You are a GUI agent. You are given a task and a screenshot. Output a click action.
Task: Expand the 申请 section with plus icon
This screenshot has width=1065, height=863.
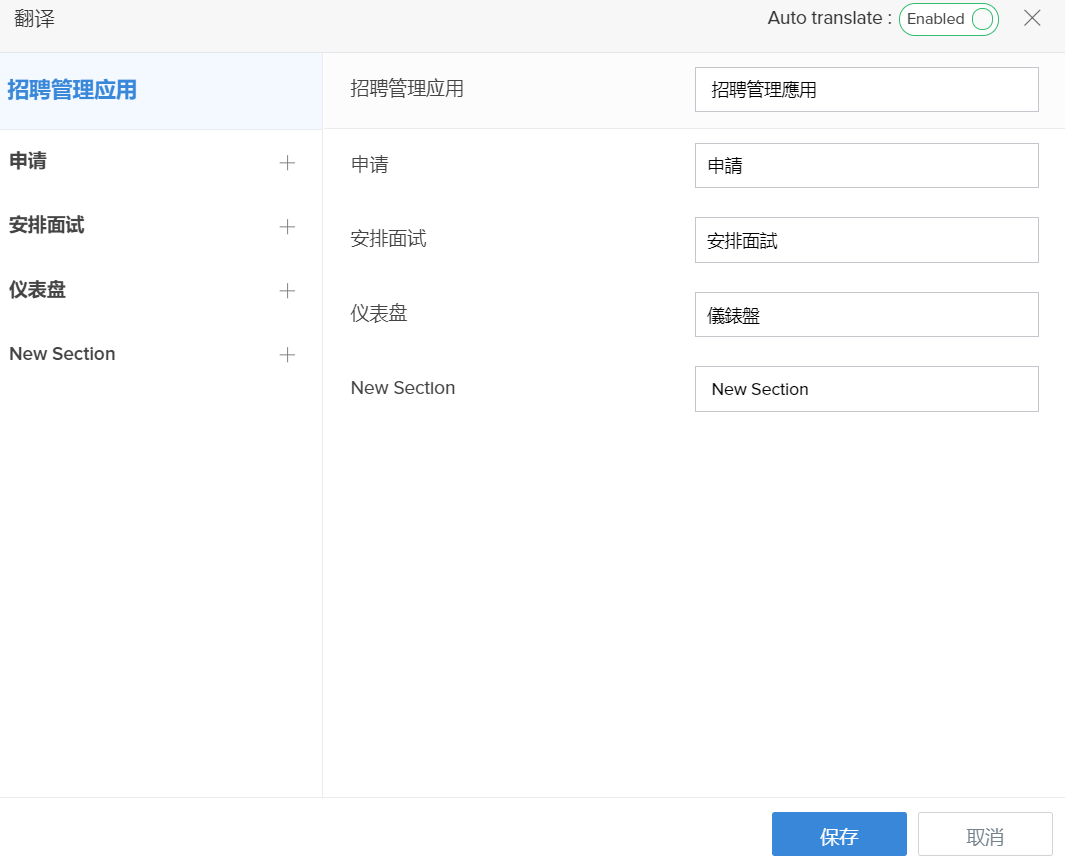pos(287,163)
